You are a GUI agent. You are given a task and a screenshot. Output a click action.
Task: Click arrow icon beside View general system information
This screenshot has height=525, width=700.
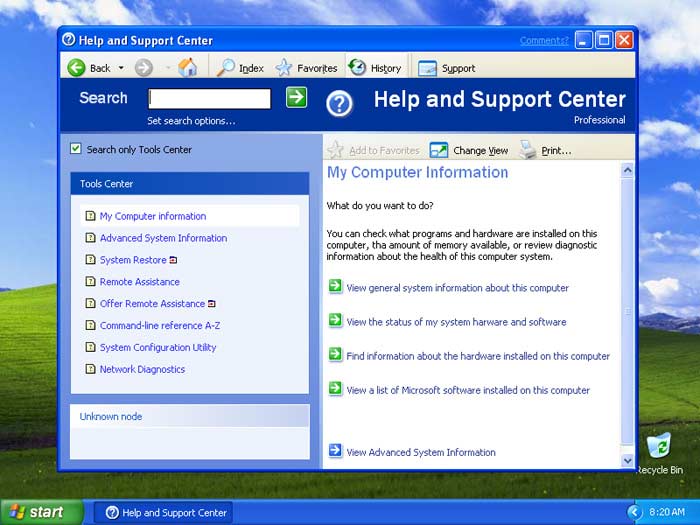click(x=335, y=286)
